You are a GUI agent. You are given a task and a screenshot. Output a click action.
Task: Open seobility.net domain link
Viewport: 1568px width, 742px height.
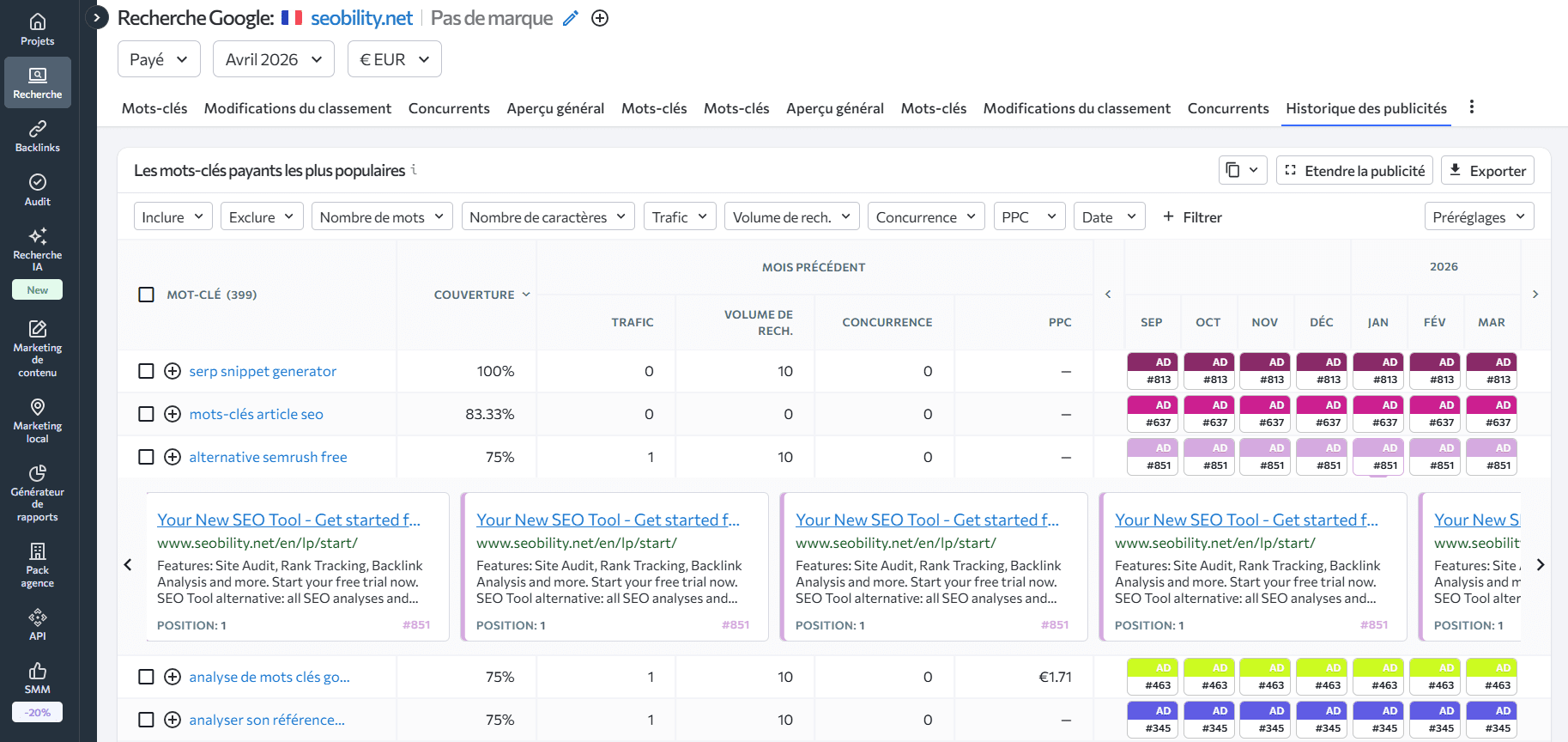click(x=361, y=18)
